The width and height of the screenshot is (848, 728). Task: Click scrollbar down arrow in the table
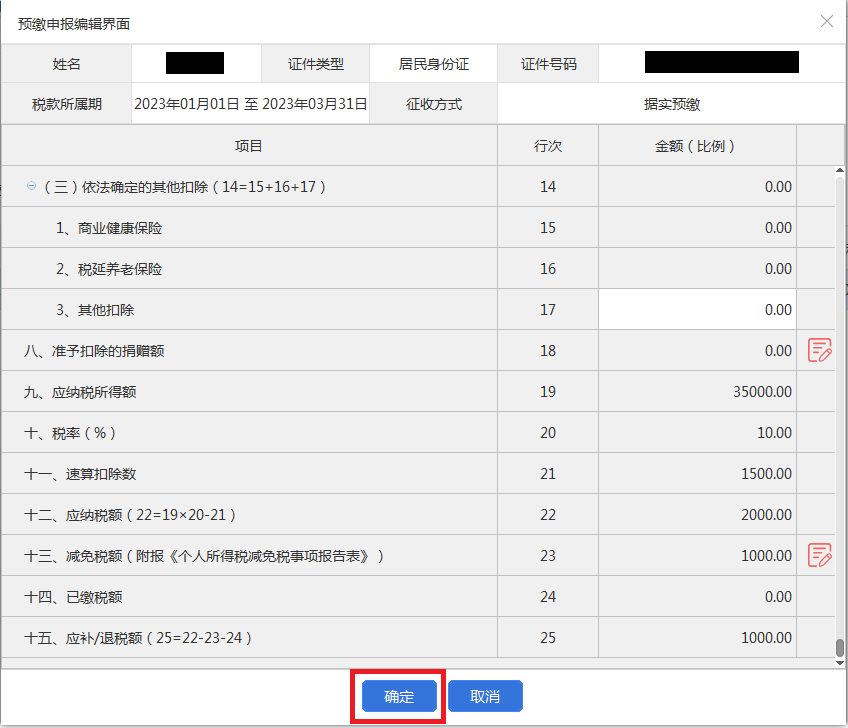[839, 663]
